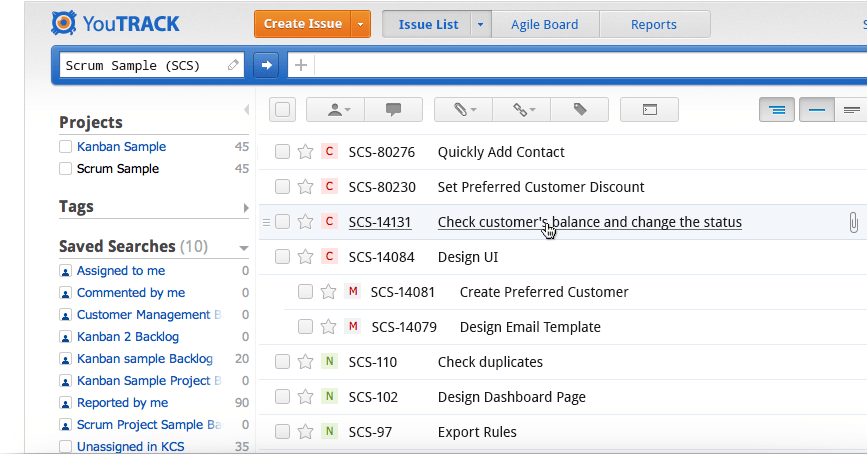Click the drag handle of SCS-14131 row
867x455 pixels.
click(266, 222)
